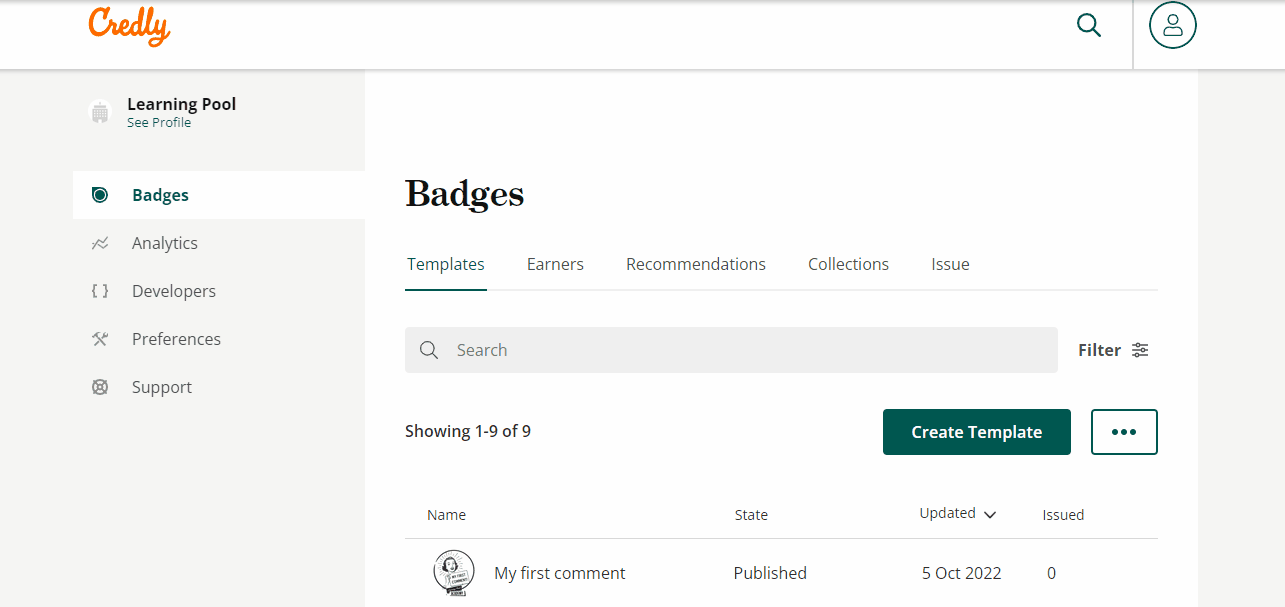The width and height of the screenshot is (1285, 607).
Task: Open the Collections tab
Action: 848,263
